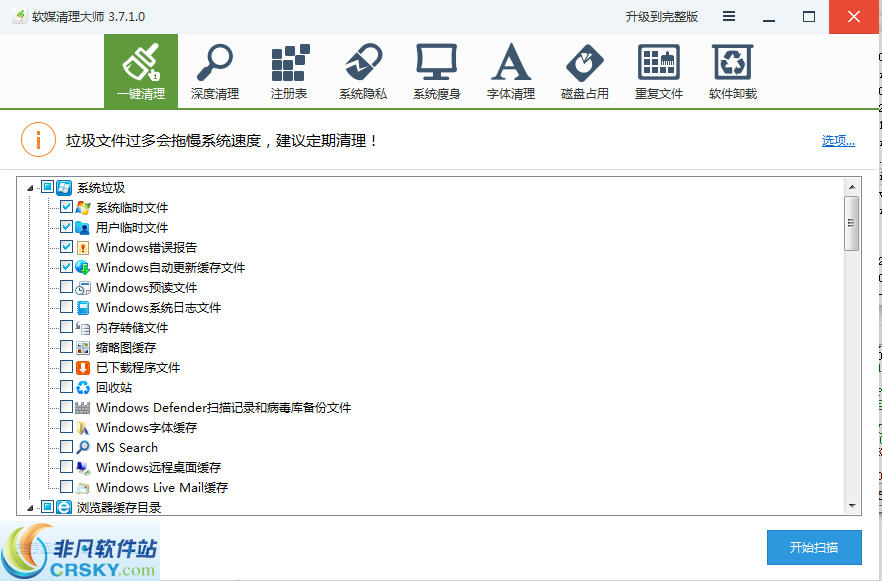882x581 pixels.
Task: Launch the 软件卸载 uninstaller tool
Action: [x=733, y=70]
